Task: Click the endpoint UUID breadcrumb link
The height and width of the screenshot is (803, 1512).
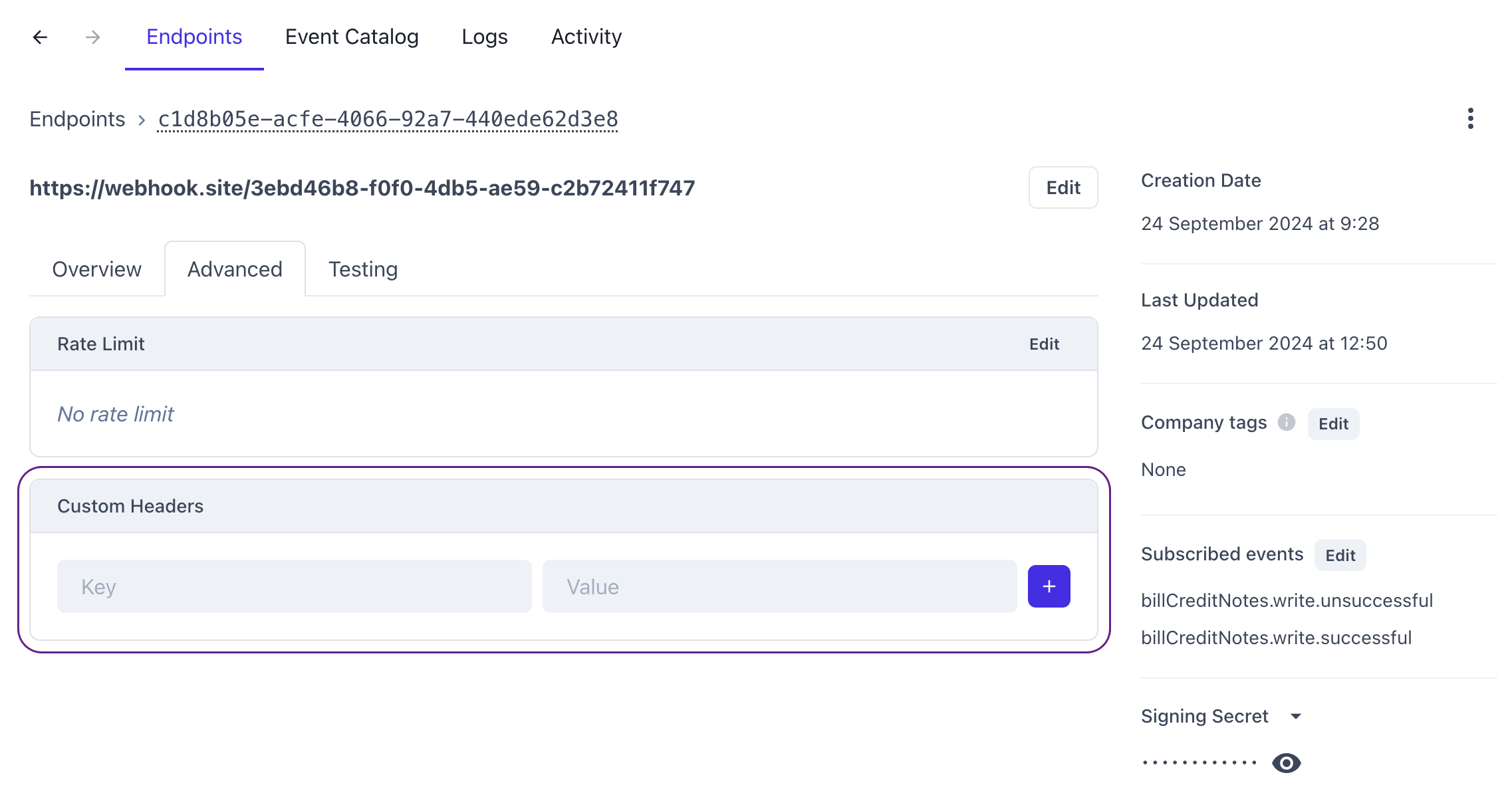Action: tap(388, 118)
